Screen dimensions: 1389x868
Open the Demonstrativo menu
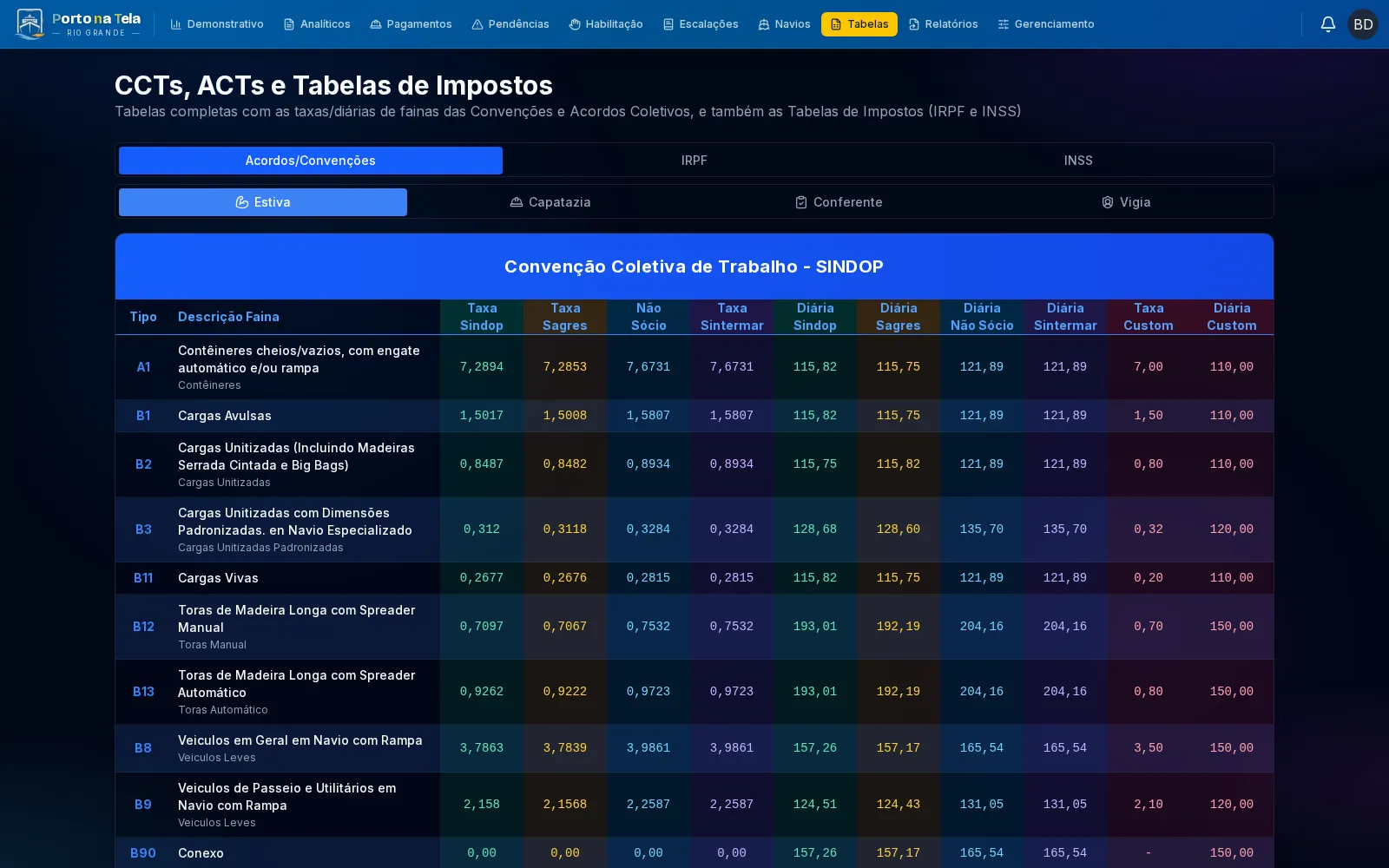pos(217,24)
